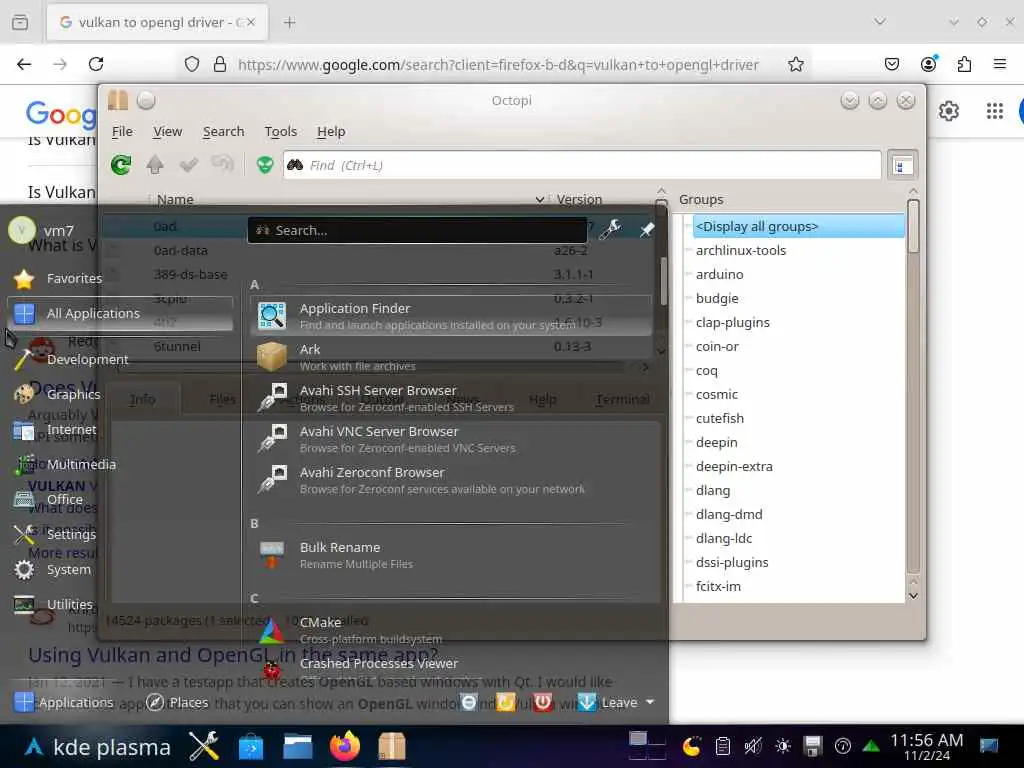1024x768 pixels.
Task: Expand the Leave options arrow
Action: [650, 702]
